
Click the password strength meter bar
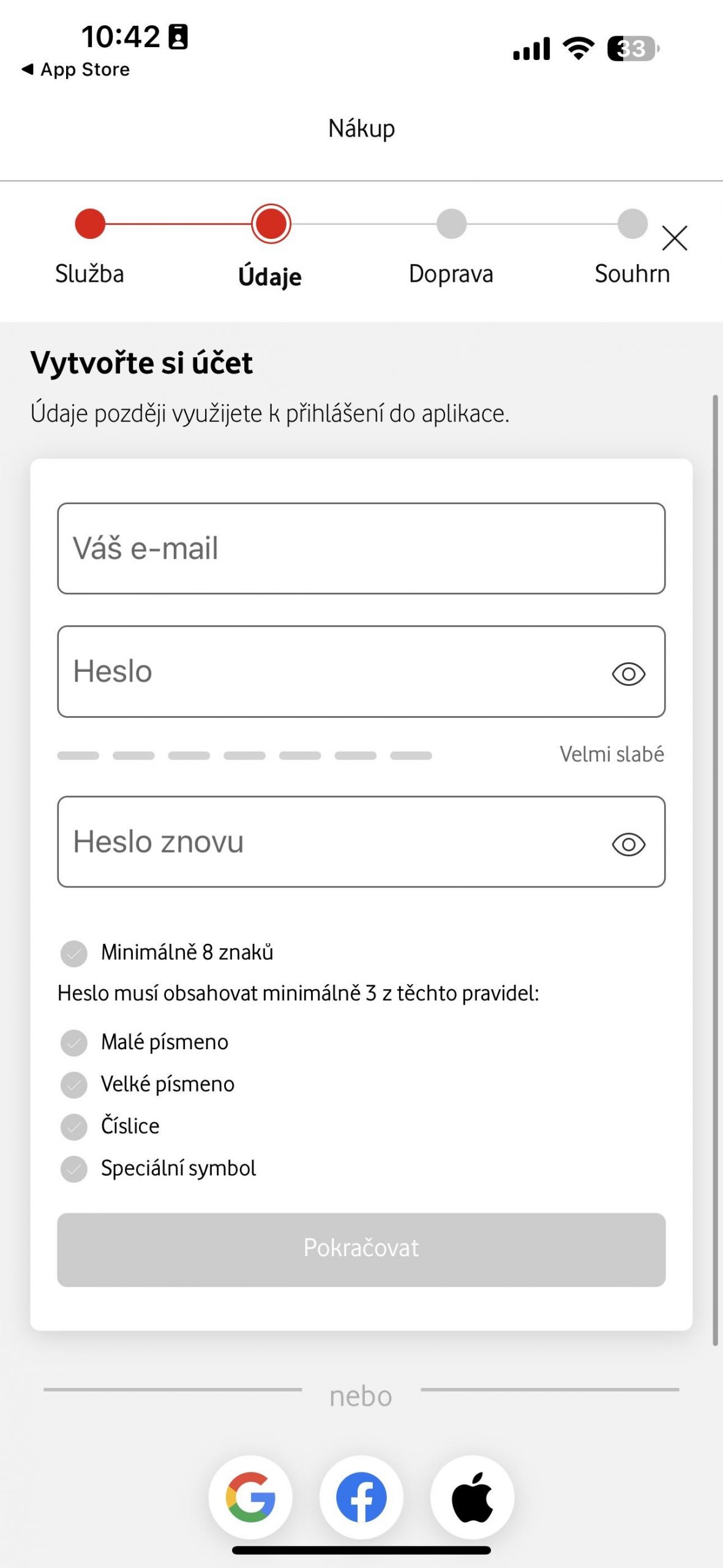pos(244,755)
